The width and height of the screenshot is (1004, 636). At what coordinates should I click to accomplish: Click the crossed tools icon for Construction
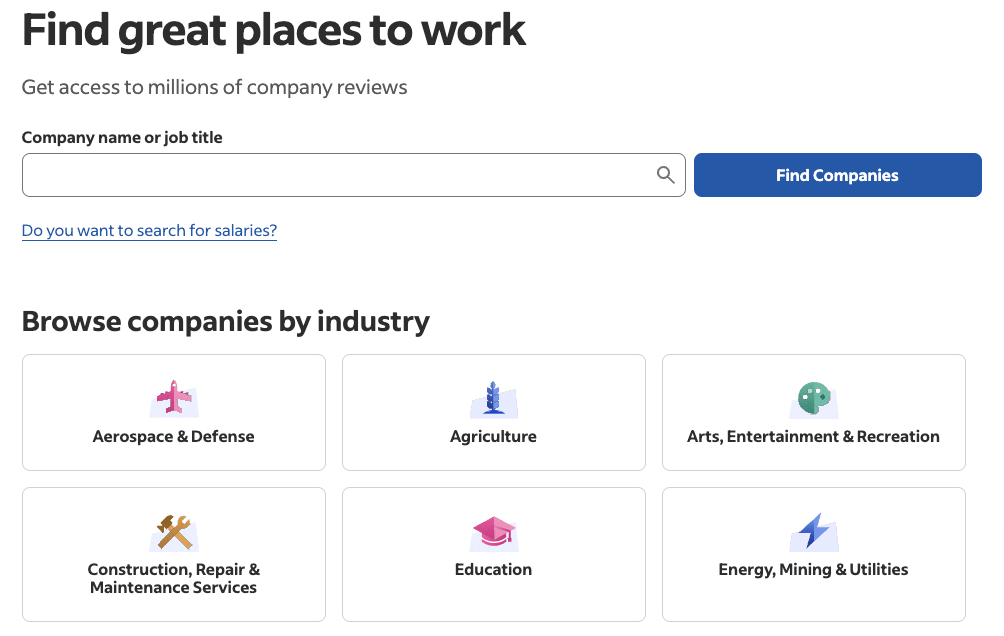click(173, 531)
